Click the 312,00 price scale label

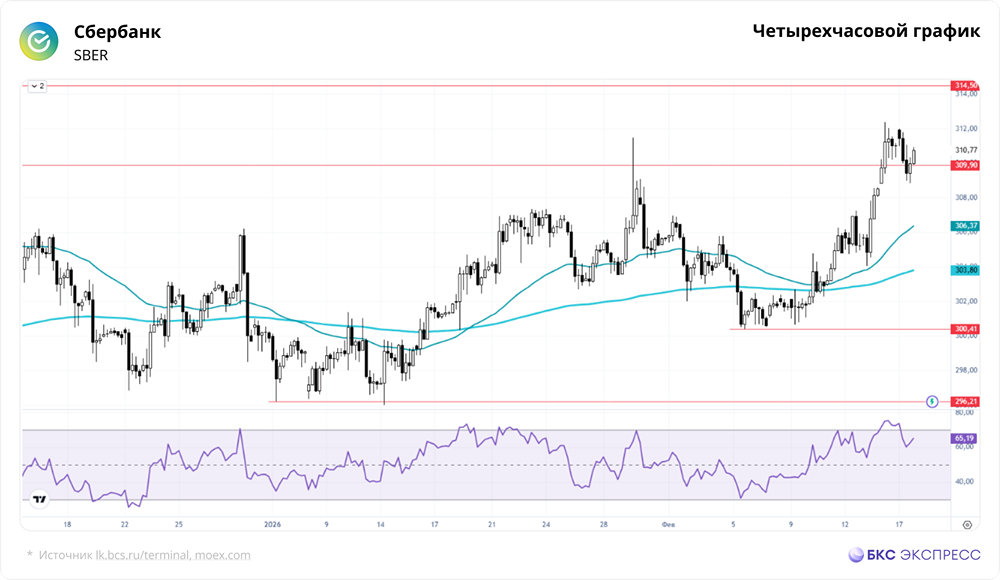966,129
